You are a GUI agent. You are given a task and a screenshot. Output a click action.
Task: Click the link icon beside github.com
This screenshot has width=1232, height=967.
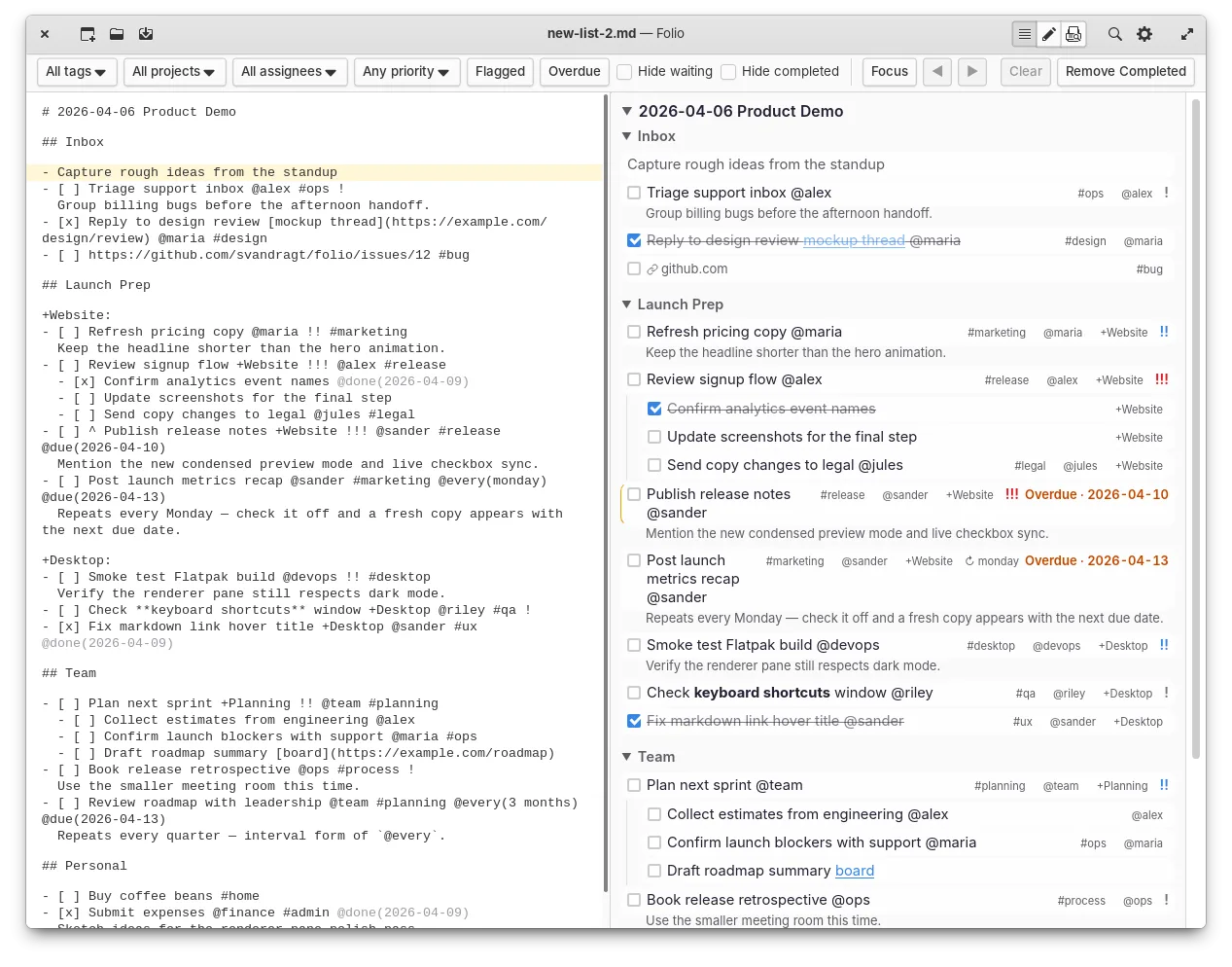tap(652, 269)
